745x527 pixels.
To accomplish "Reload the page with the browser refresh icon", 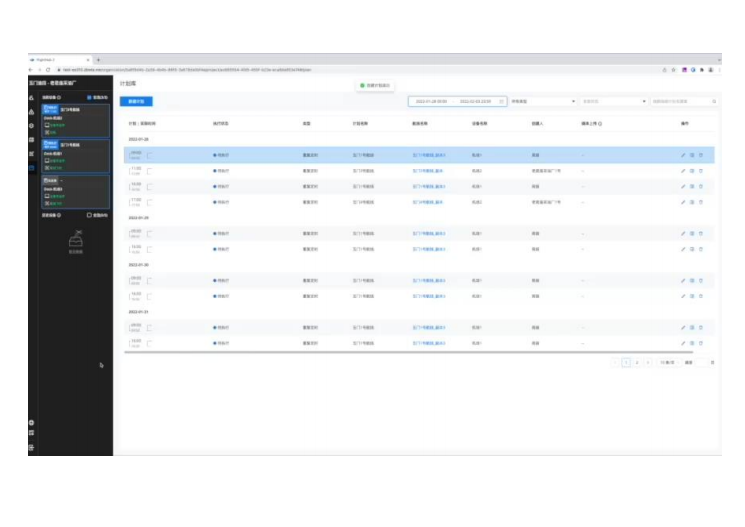I will (49, 70).
